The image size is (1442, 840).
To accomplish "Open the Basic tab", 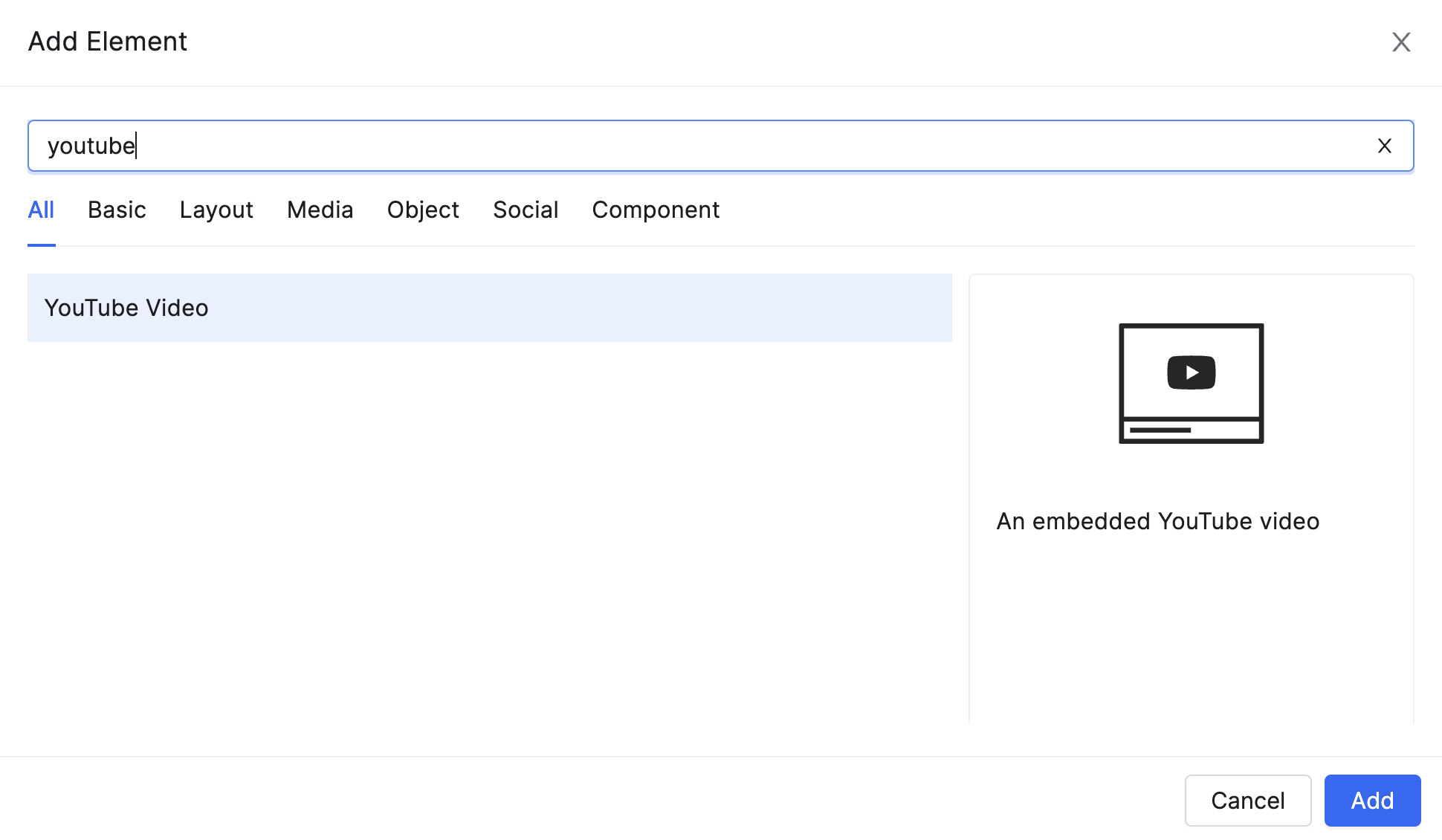I will pos(117,210).
